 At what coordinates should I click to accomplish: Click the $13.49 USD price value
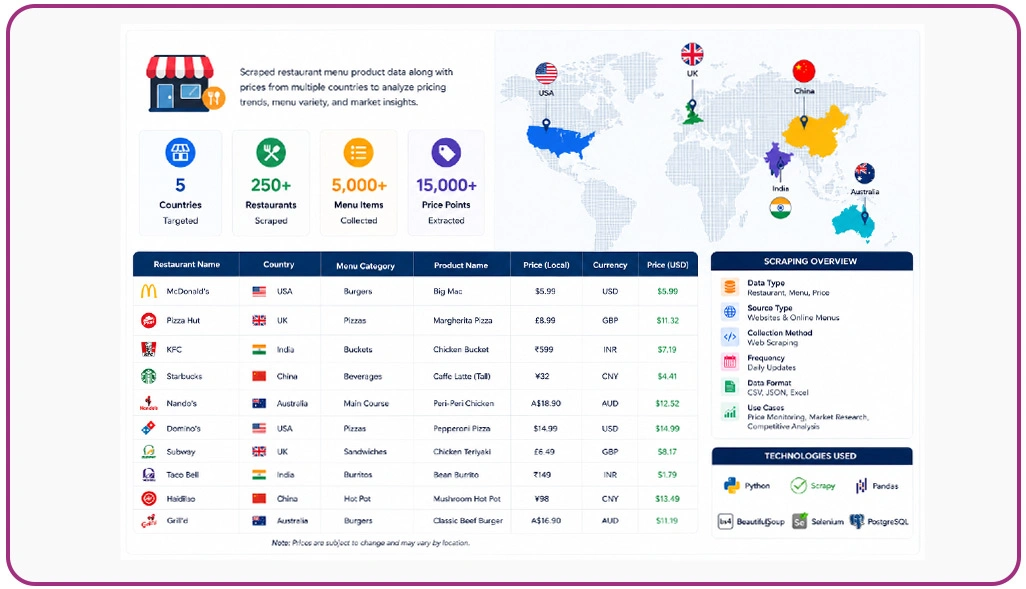tap(667, 499)
